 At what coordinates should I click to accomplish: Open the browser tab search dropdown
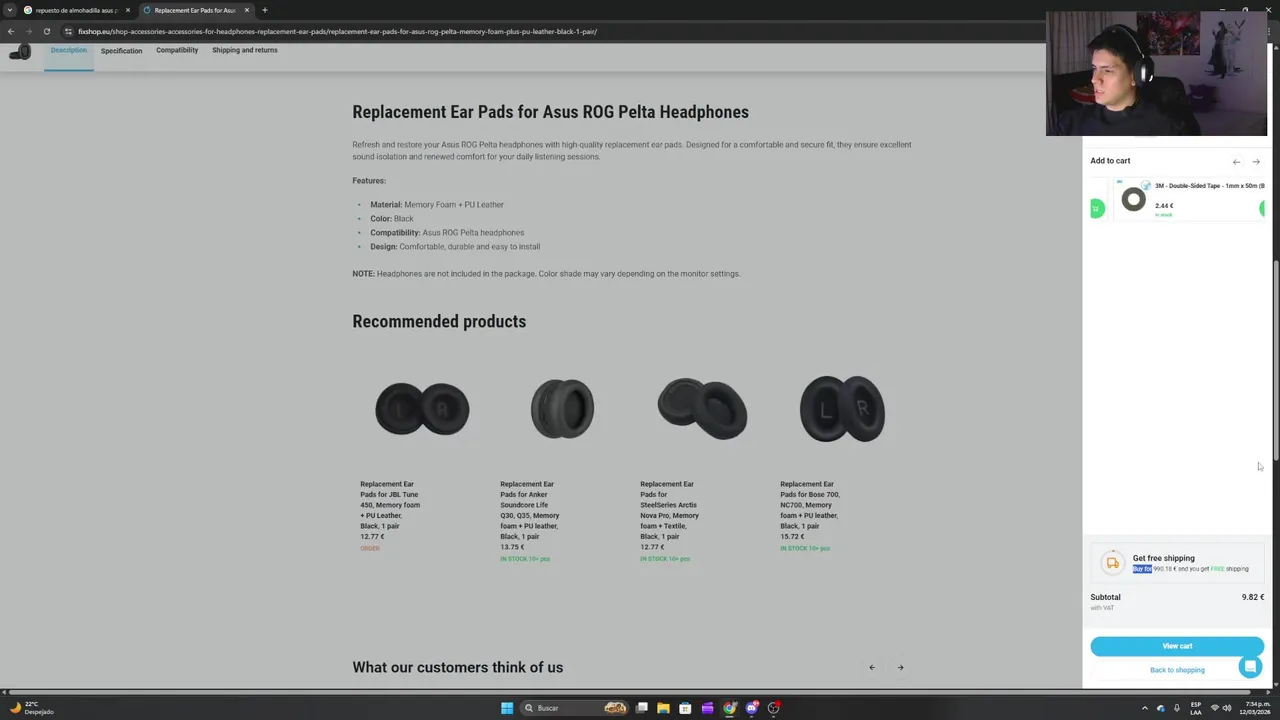coord(9,10)
